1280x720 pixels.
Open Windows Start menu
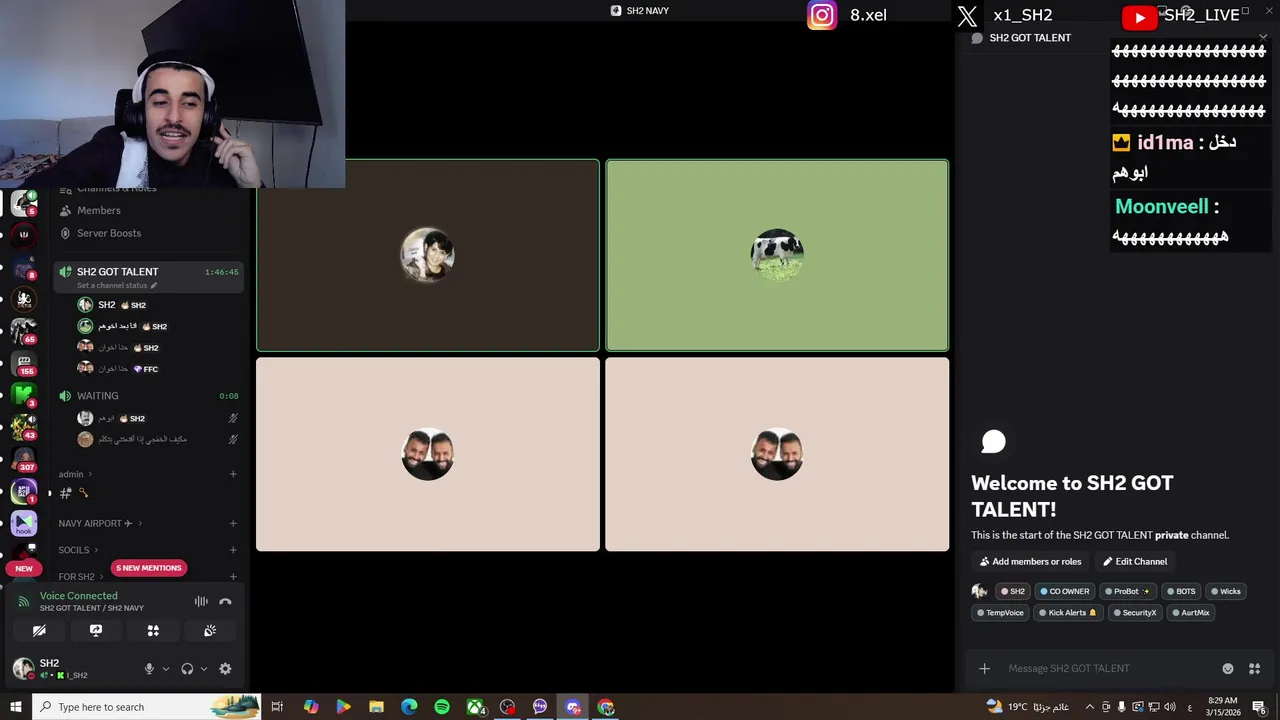tap(15, 707)
